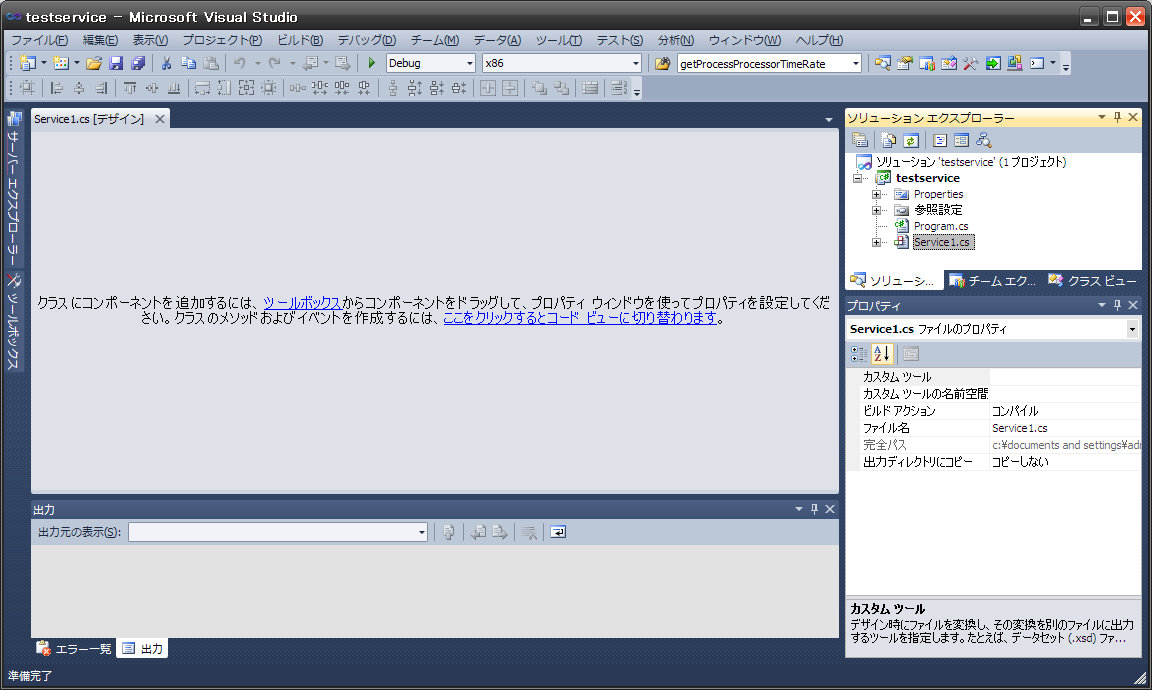The width and height of the screenshot is (1152, 690).
Task: Click the Paste clipboard icon
Action: click(211, 63)
